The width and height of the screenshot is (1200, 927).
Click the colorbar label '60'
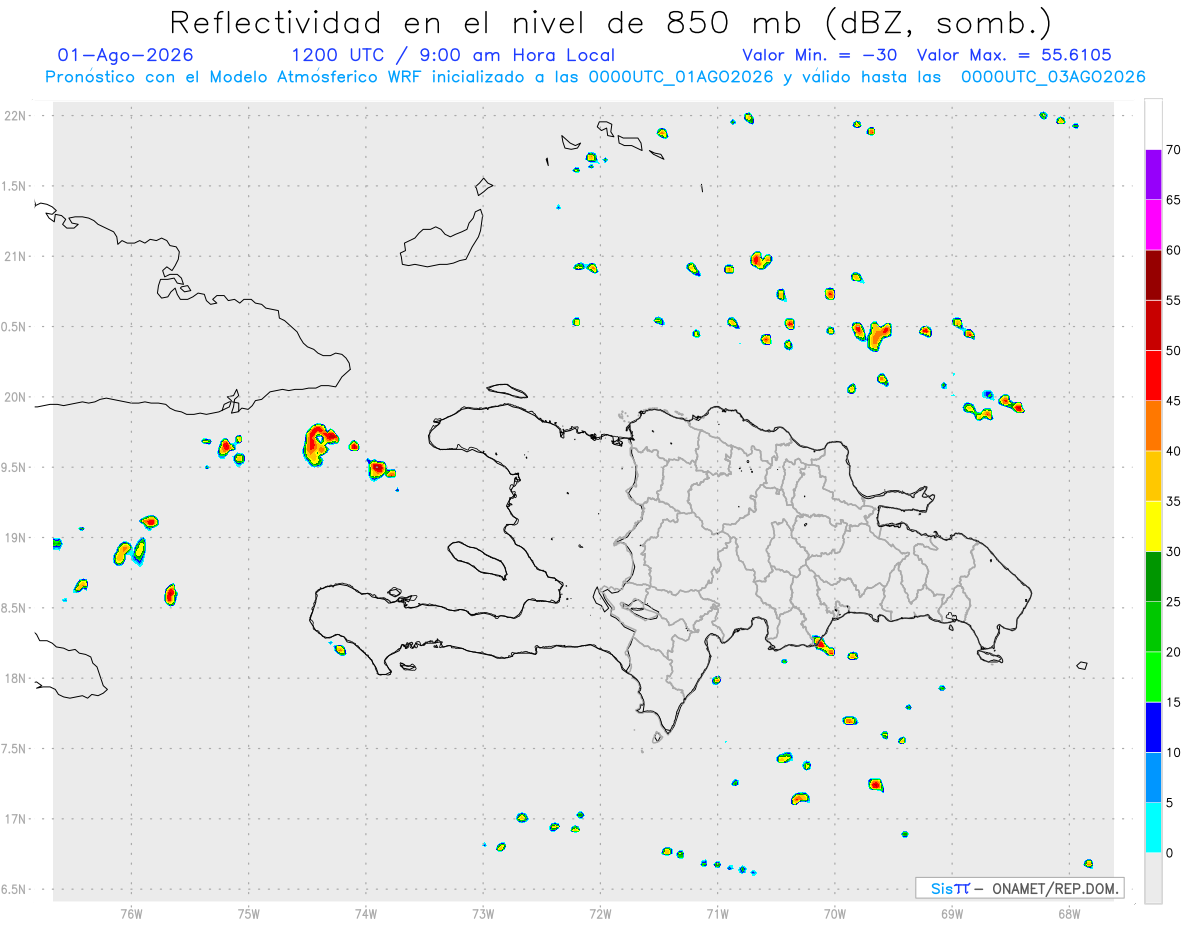click(x=1173, y=250)
